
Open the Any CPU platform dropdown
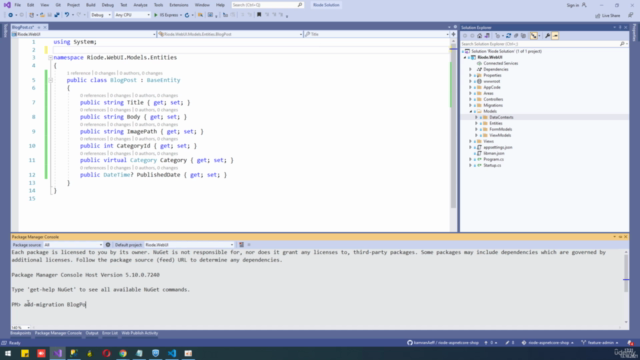click(x=132, y=15)
